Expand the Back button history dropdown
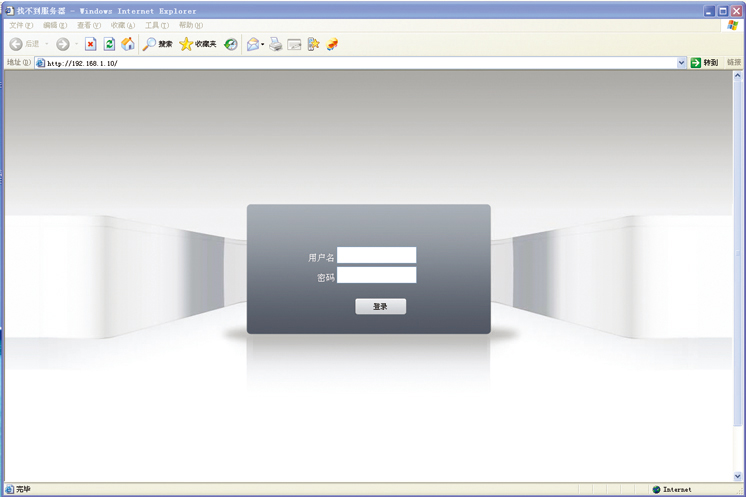Viewport: 746px width, 497px height. 46,44
